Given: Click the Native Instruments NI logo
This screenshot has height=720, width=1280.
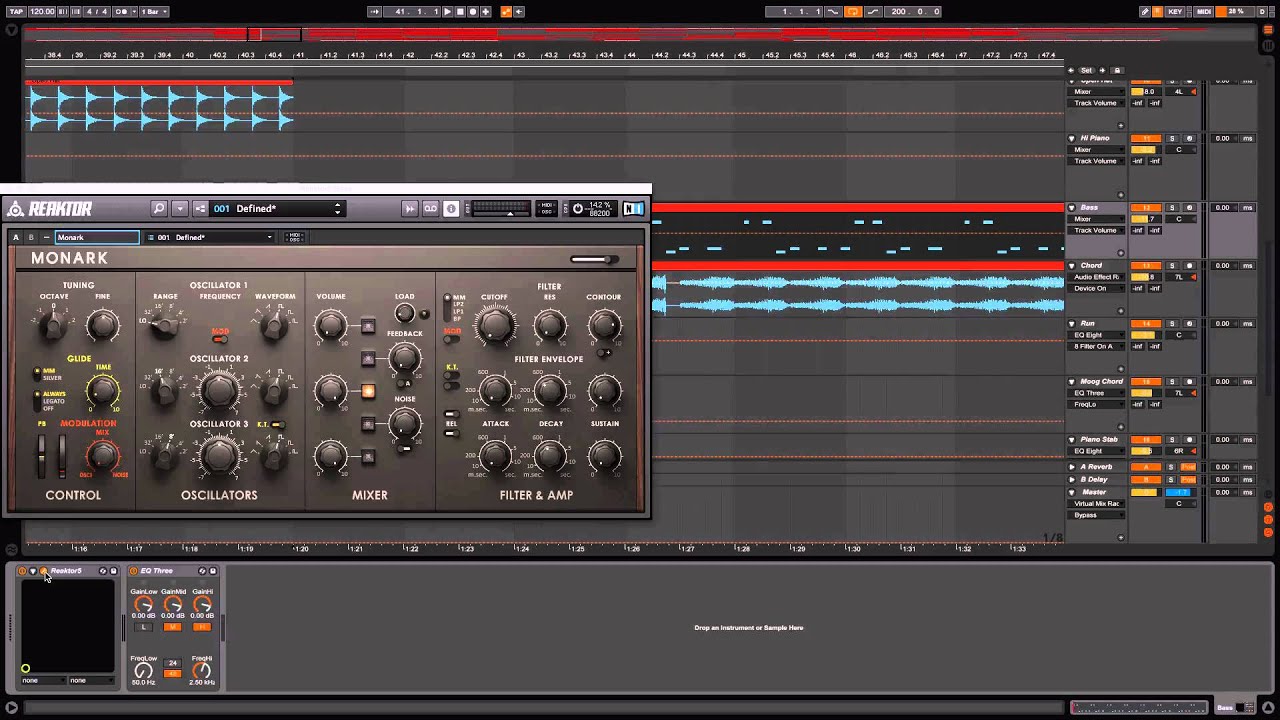Looking at the screenshot, I should pos(633,209).
